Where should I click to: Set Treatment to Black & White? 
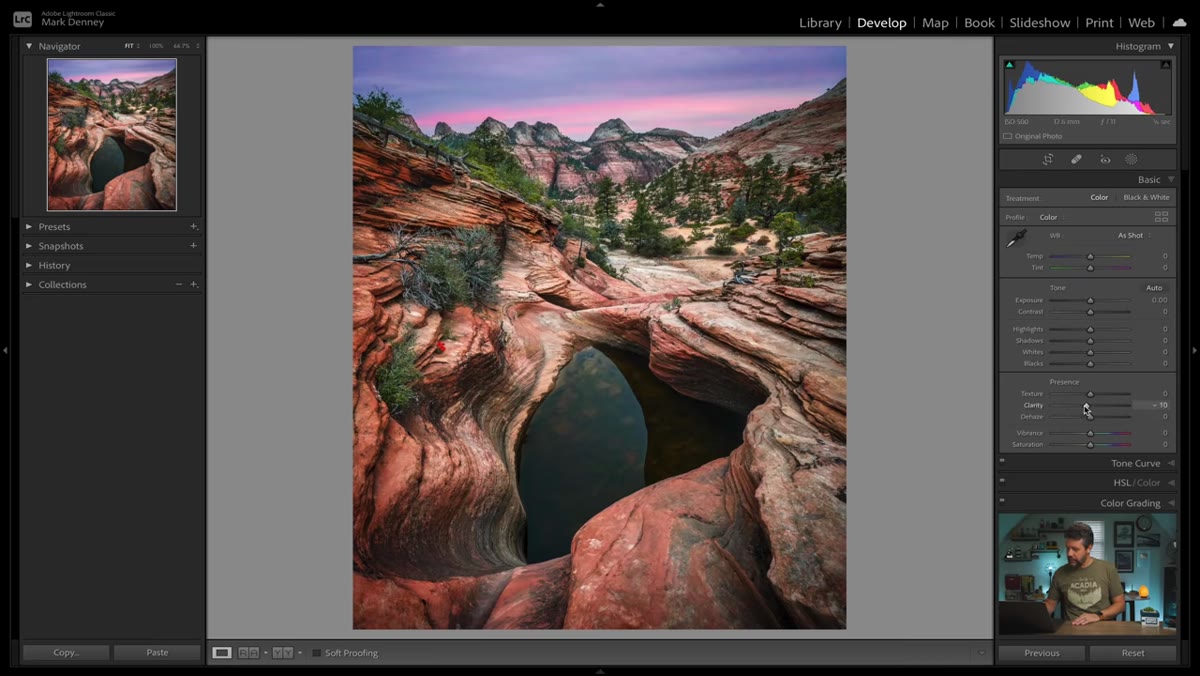coord(1146,198)
